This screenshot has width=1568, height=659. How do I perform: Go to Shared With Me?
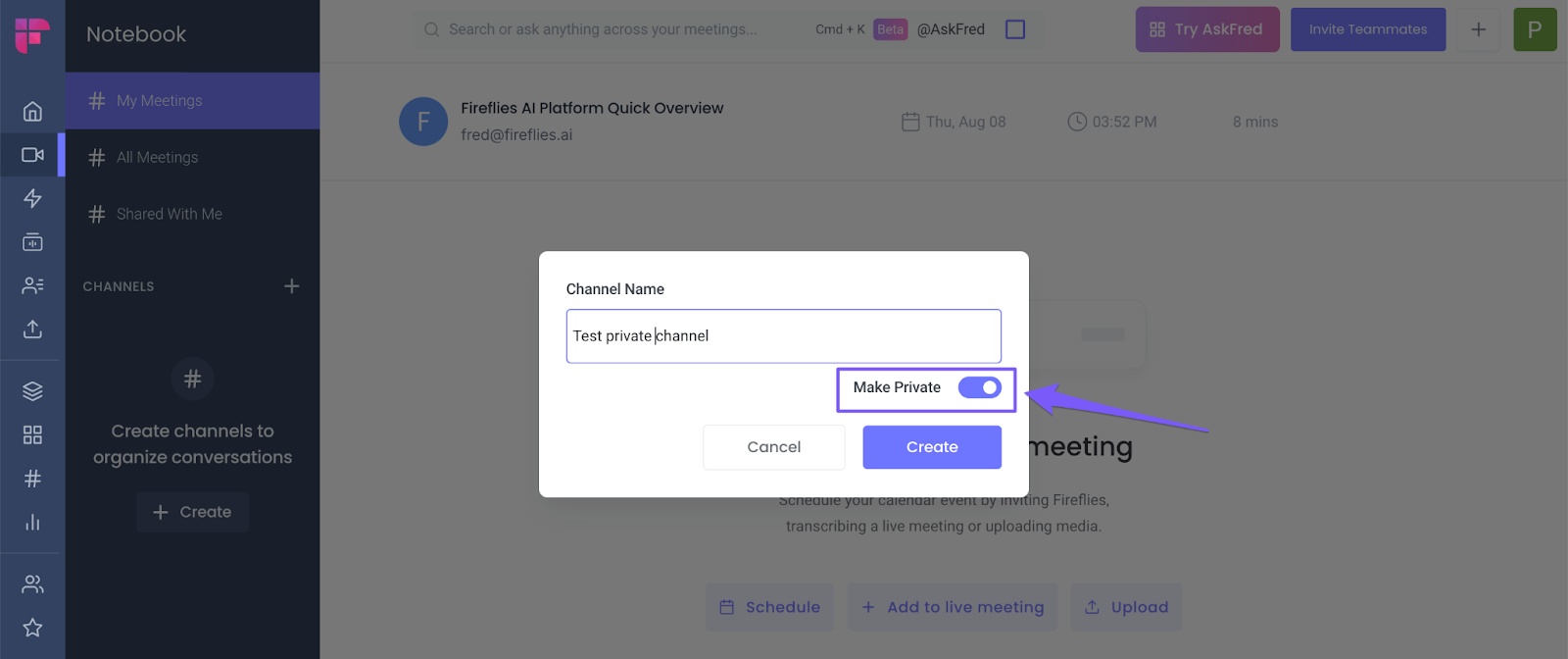(170, 214)
